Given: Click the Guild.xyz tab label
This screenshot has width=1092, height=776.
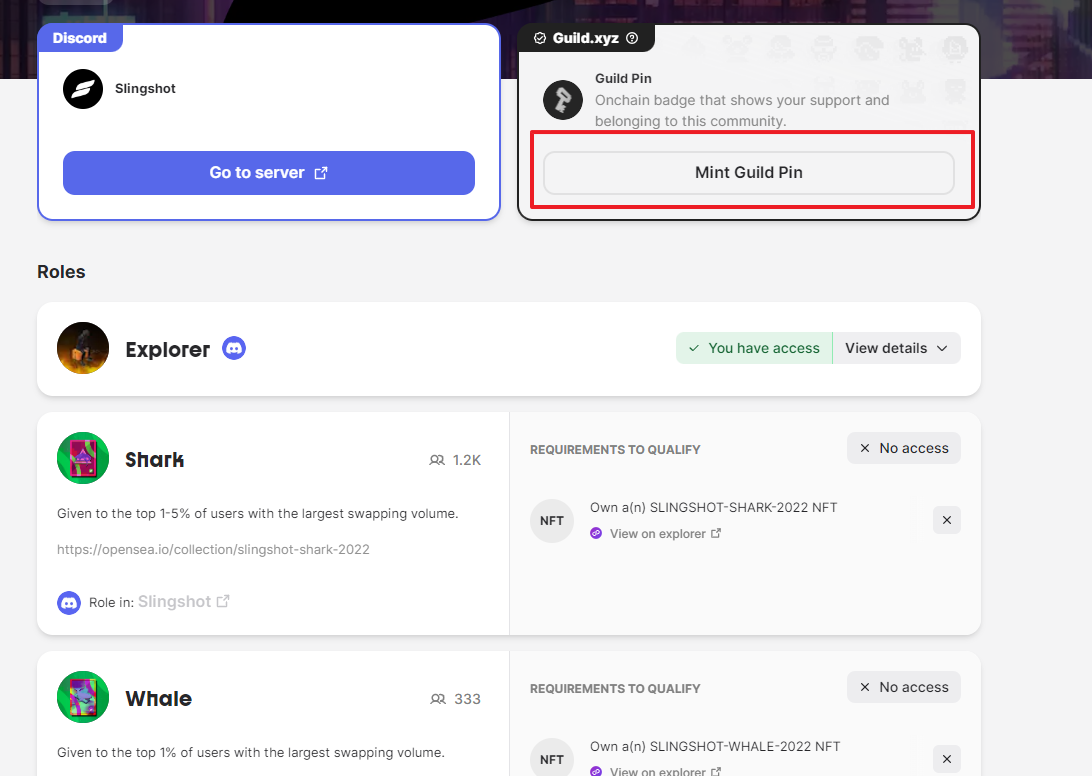Looking at the screenshot, I should click(586, 38).
